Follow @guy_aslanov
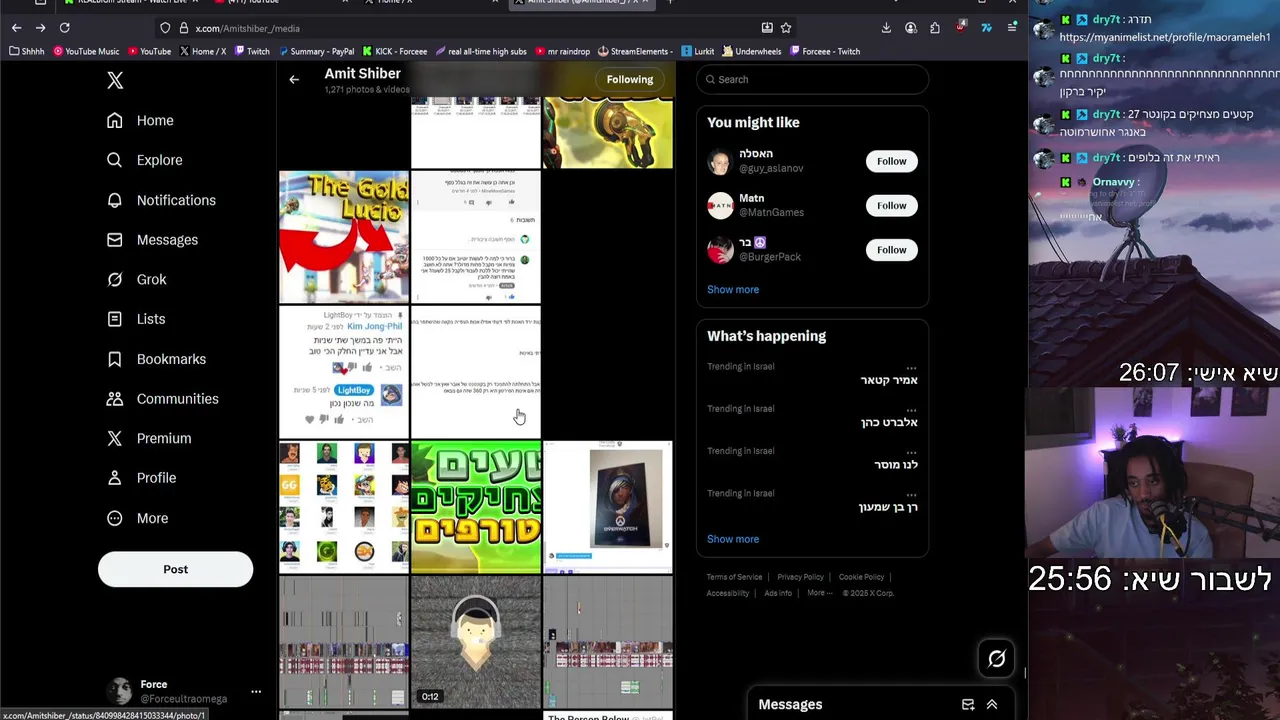Image resolution: width=1280 pixels, height=720 pixels. click(891, 161)
